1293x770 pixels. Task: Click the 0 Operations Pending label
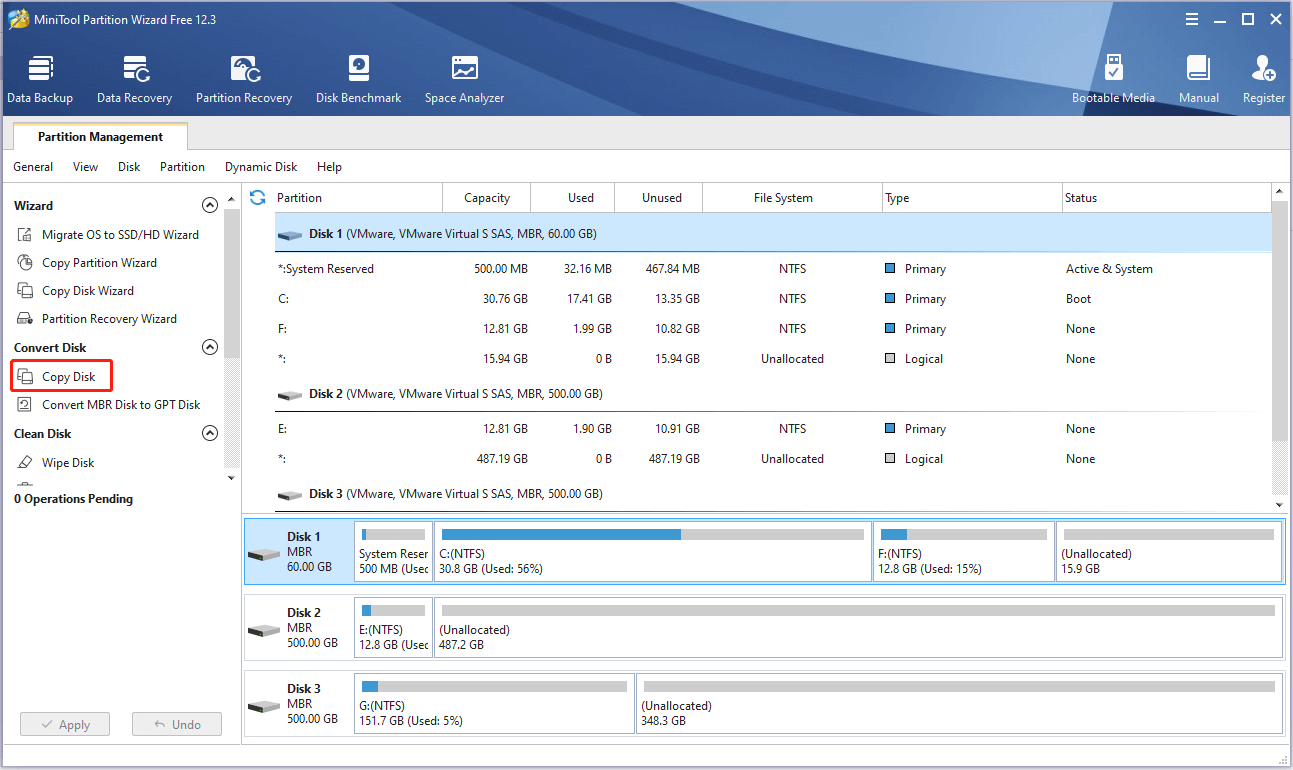click(73, 499)
